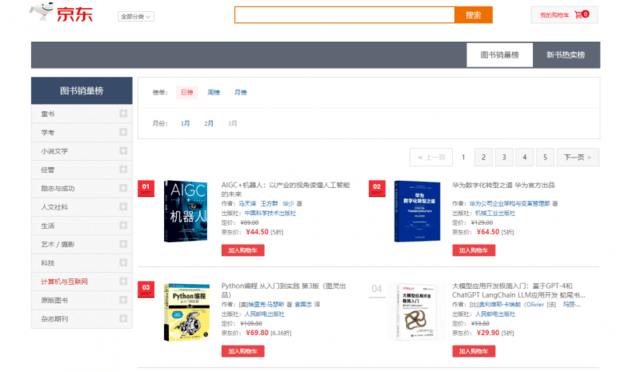This screenshot has width=640, height=372.
Task: Switch to 图书销量榜 tab
Action: [500, 55]
